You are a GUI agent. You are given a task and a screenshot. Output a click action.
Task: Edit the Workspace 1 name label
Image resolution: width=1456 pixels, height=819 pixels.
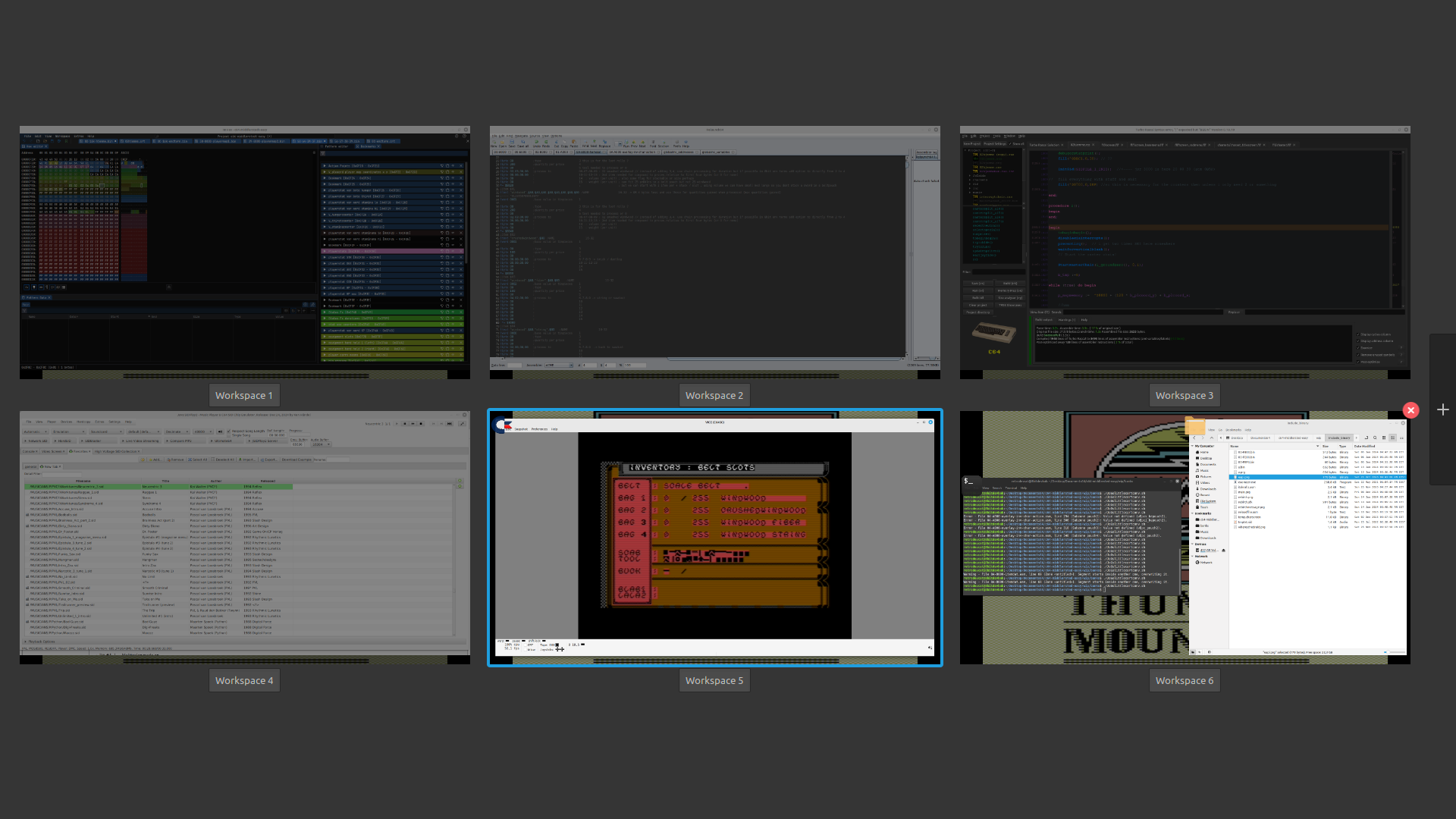pyautogui.click(x=244, y=395)
